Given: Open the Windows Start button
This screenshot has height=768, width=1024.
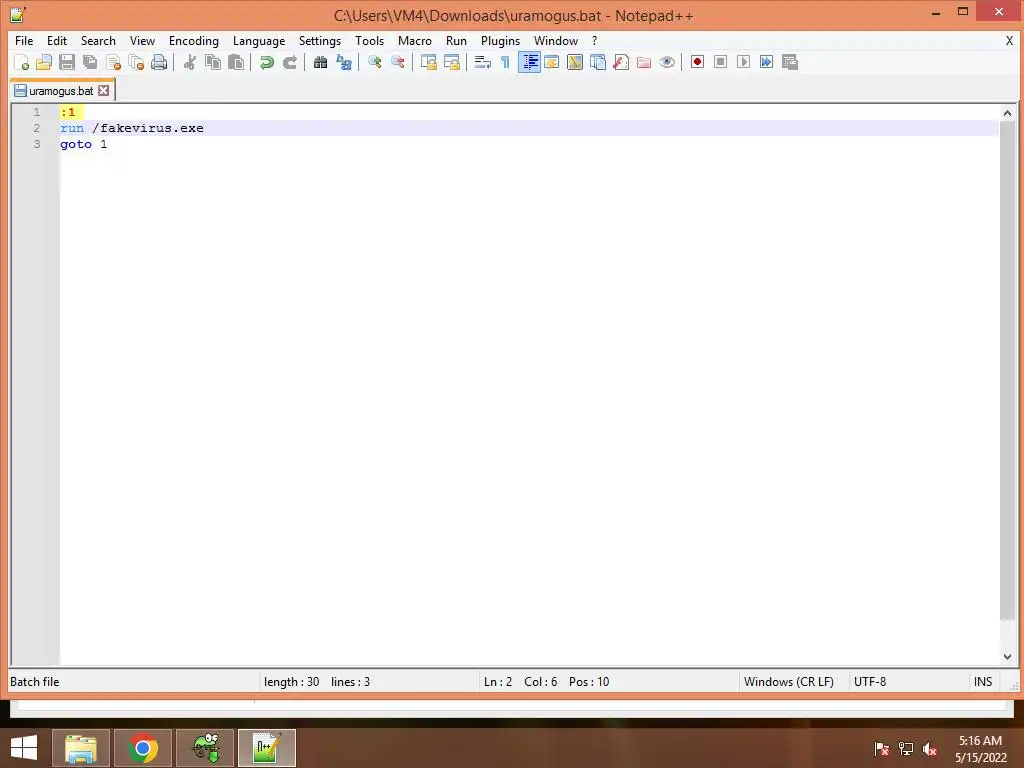Looking at the screenshot, I should pyautogui.click(x=24, y=748).
